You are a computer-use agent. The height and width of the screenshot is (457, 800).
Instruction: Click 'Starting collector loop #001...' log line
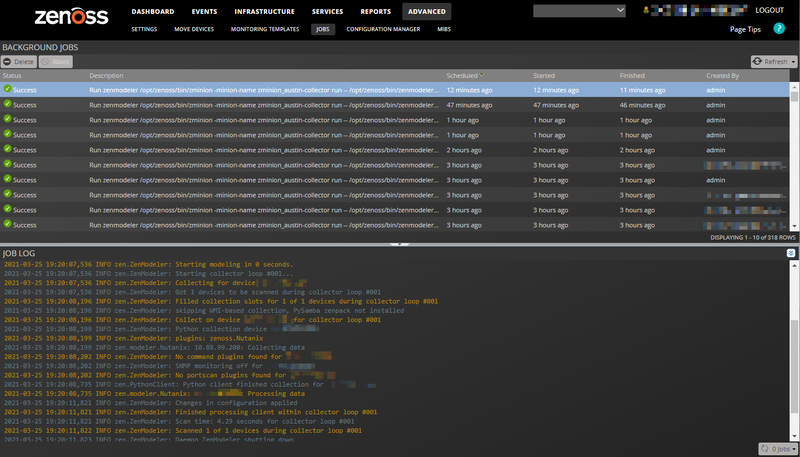[148, 273]
